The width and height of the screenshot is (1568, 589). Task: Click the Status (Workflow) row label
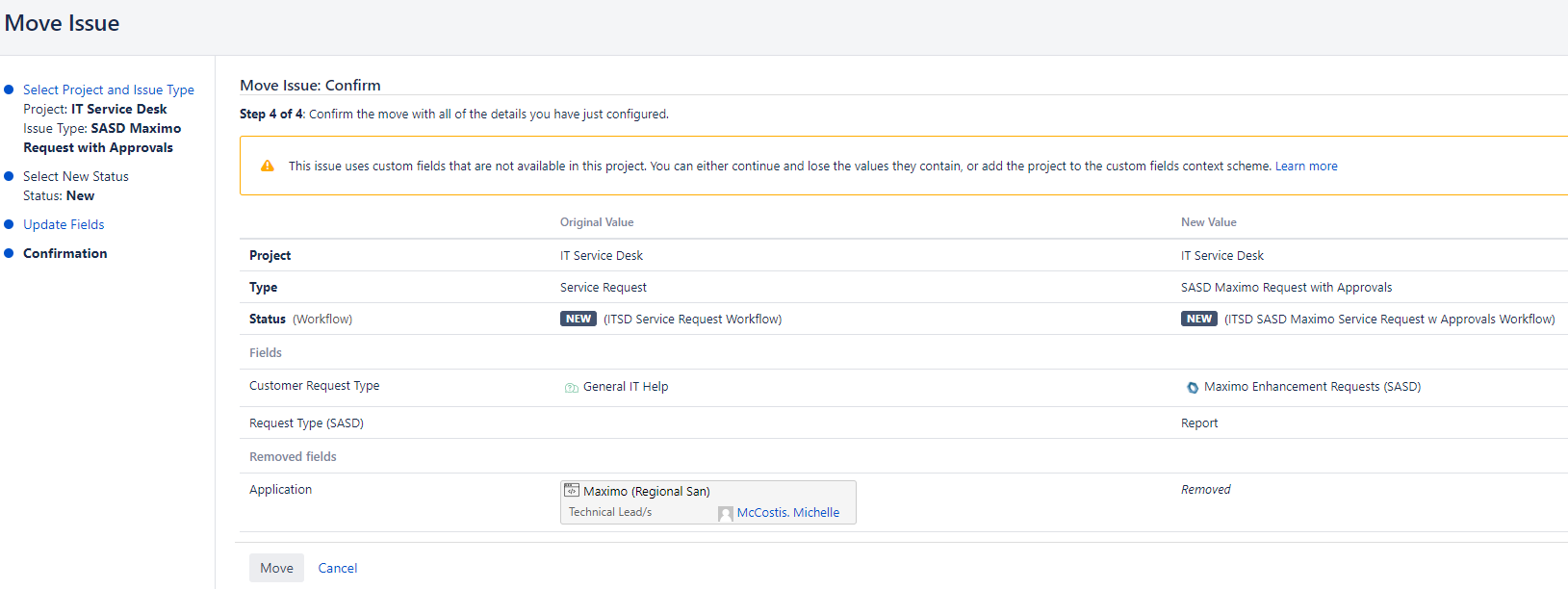[300, 319]
